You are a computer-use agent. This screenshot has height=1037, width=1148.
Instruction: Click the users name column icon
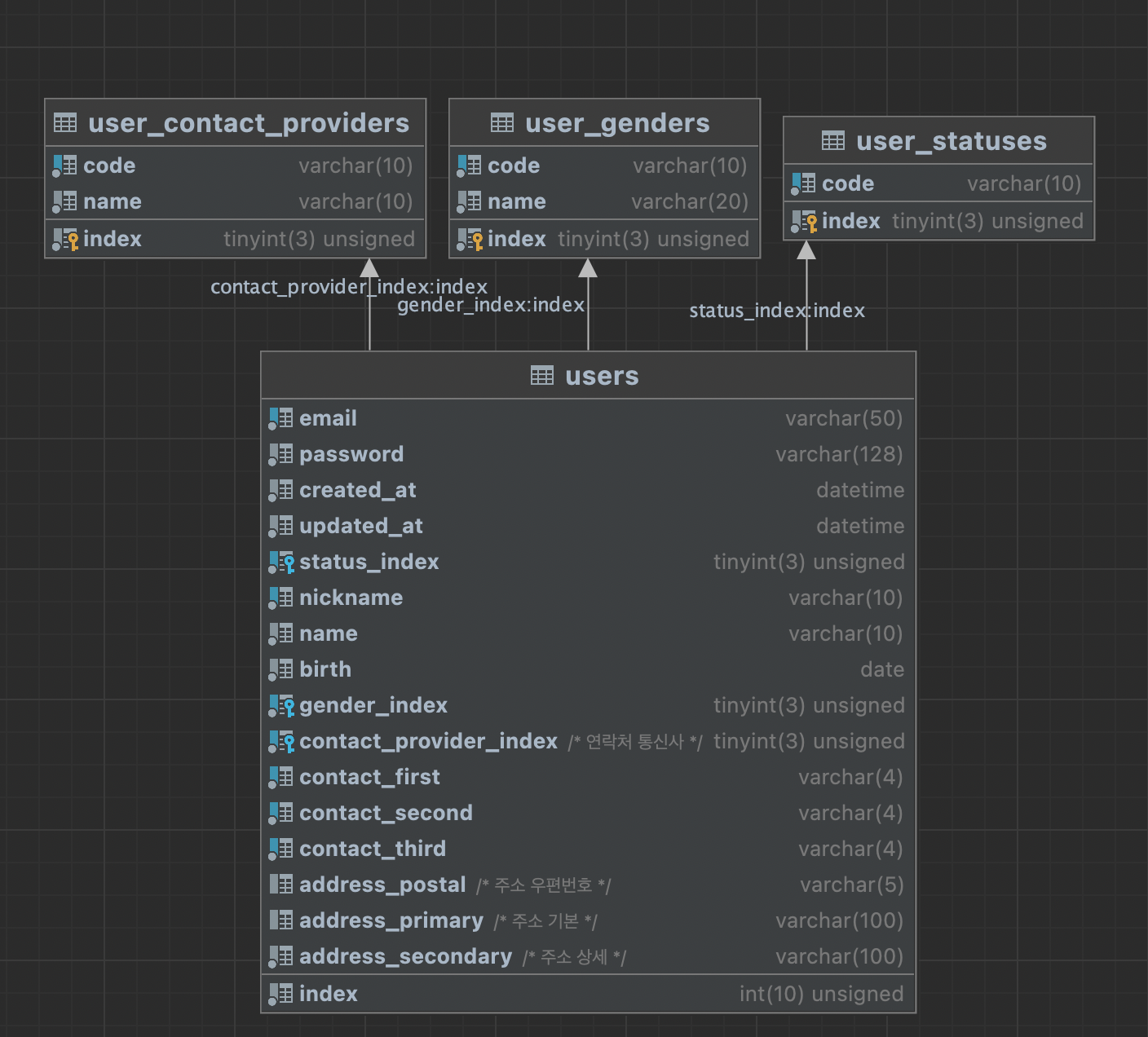280,633
